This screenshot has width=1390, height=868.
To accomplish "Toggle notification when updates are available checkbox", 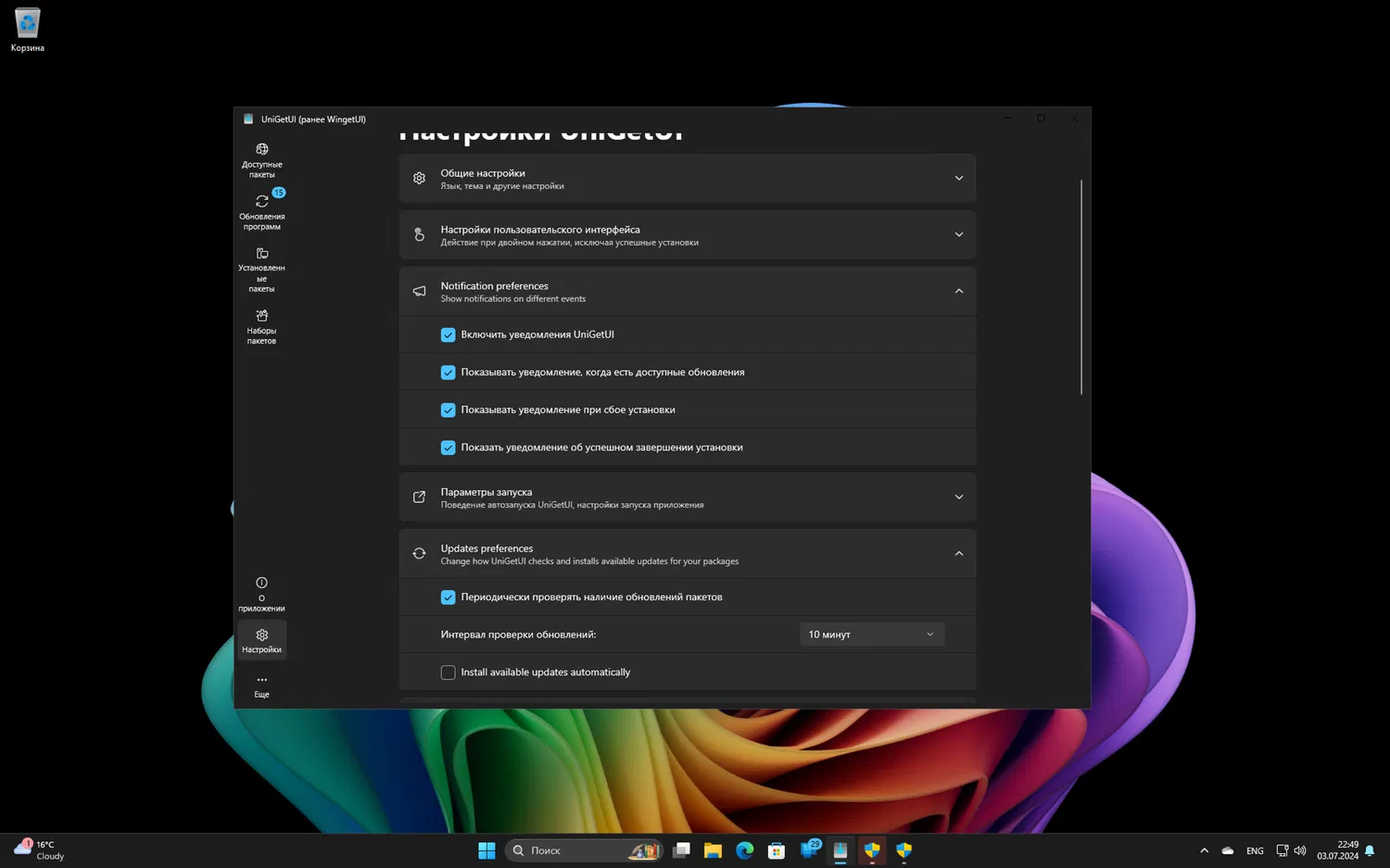I will tap(448, 372).
